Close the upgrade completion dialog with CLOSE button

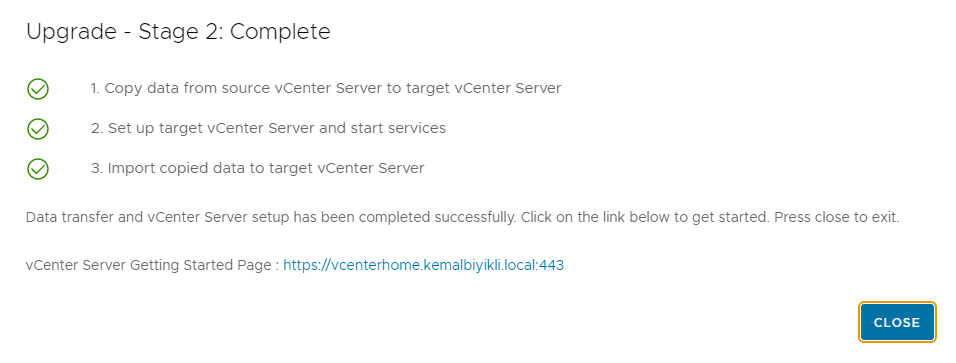[x=897, y=322]
